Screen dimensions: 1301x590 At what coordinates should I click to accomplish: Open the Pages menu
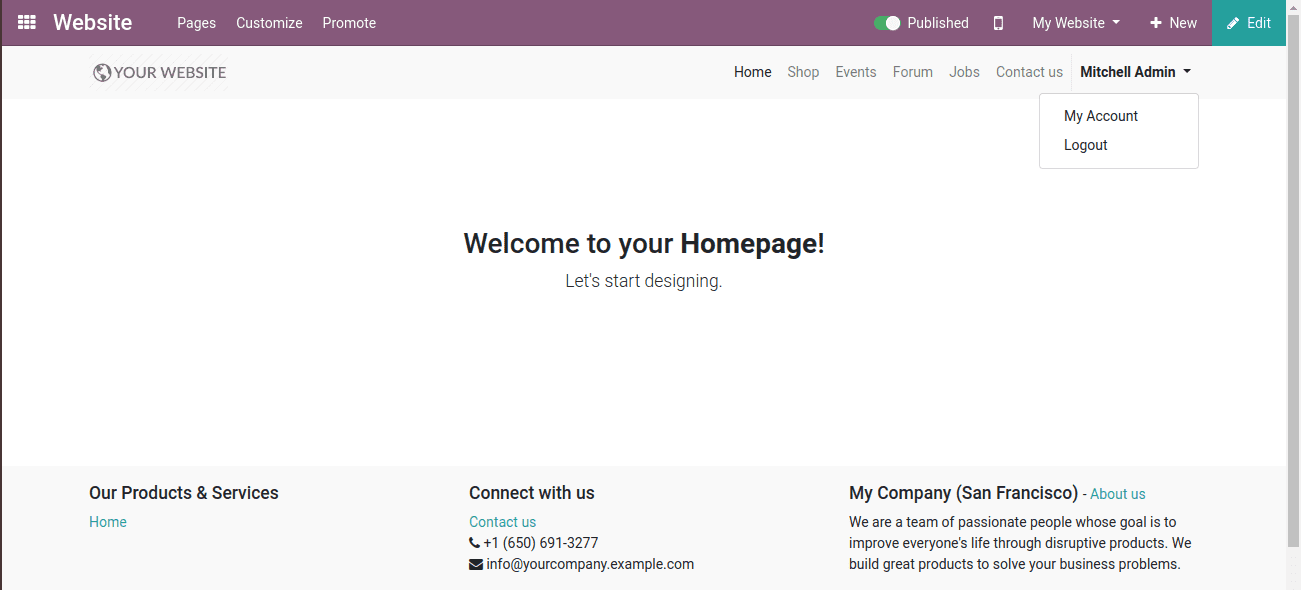click(x=196, y=23)
